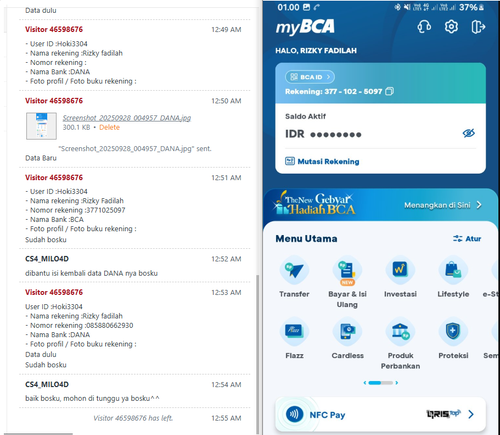Click the 'baik bosku, mohon di tunggu ya bosku' message
Viewport: 500px width, 435px height.
[x=92, y=398]
